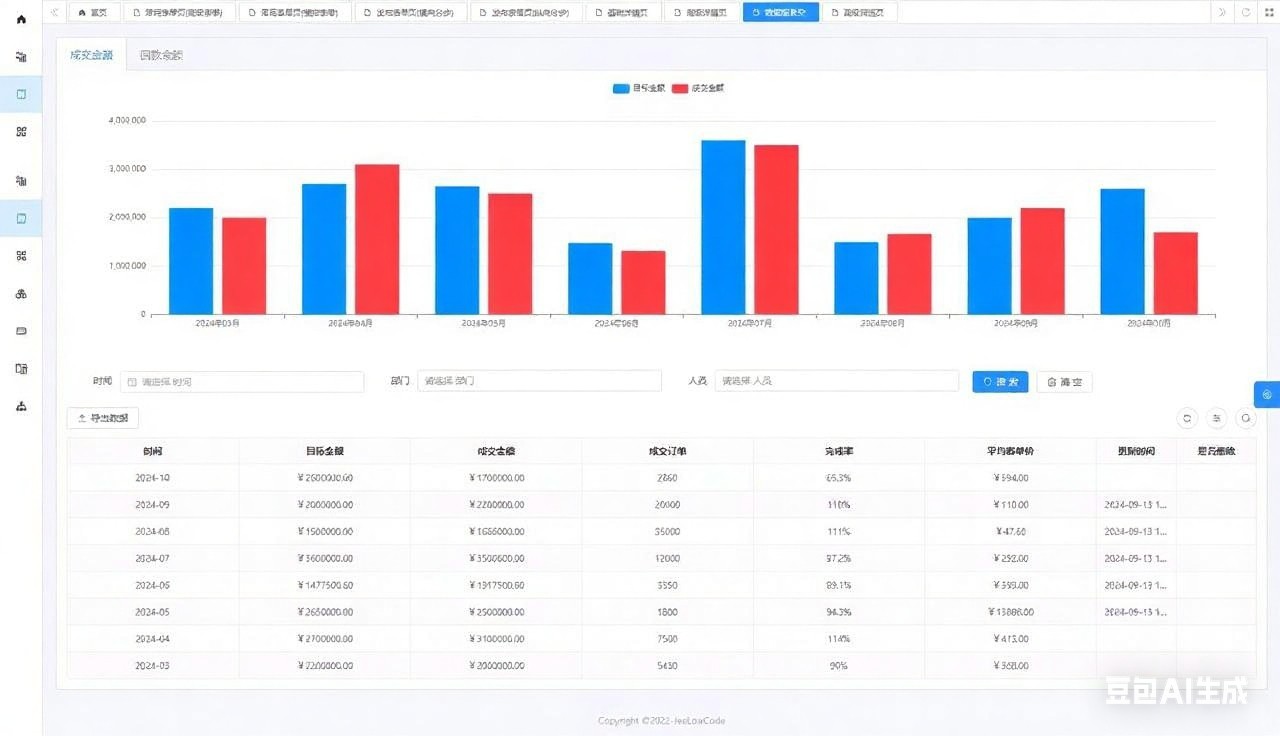1280x736 pixels.
Task: Click the tallest blue bar in the chart
Action: pos(723,227)
